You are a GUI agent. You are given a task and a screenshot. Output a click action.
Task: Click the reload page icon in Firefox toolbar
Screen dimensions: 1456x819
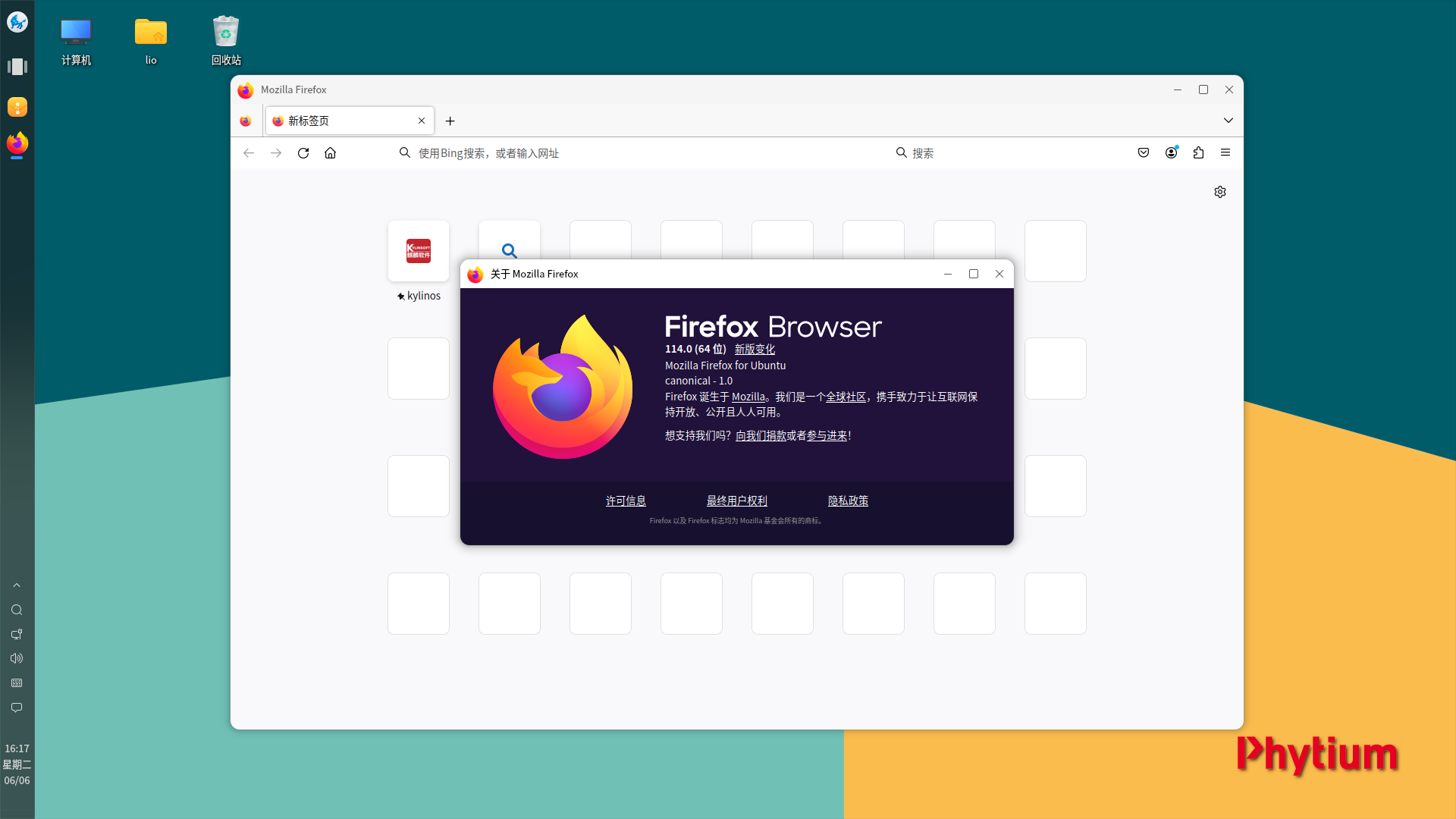point(303,153)
